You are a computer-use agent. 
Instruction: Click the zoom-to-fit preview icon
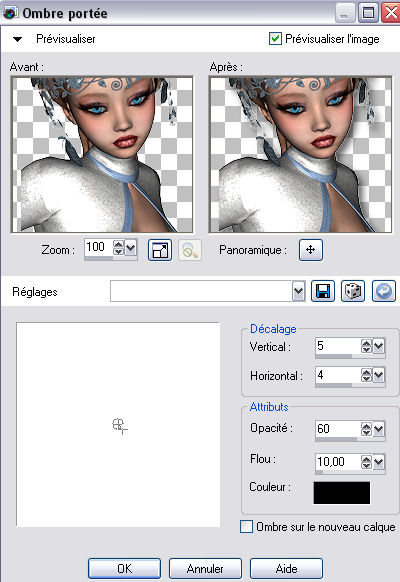[x=160, y=250]
